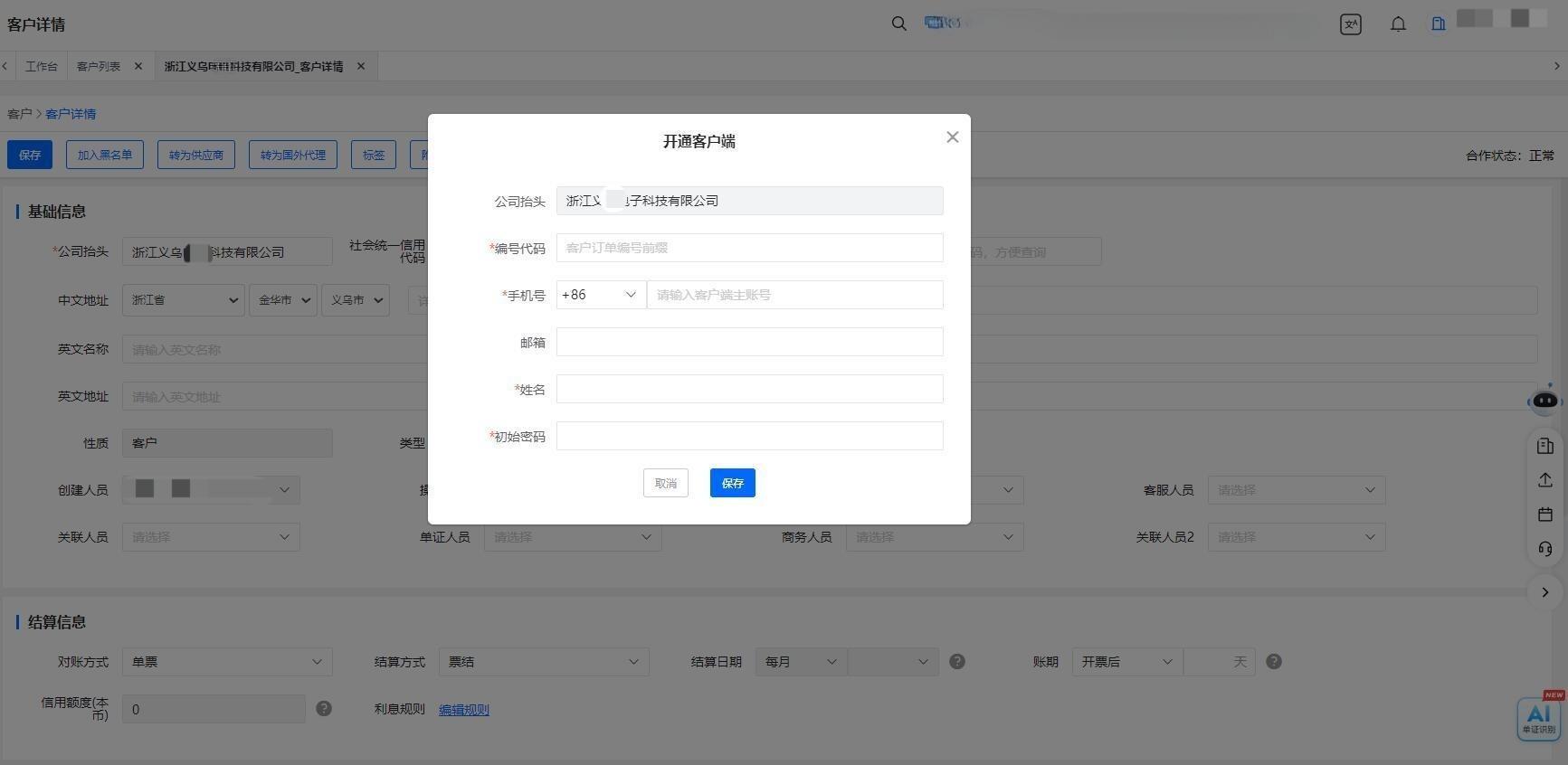
Task: Open 对账方式 单票 dropdown
Action: point(227,662)
